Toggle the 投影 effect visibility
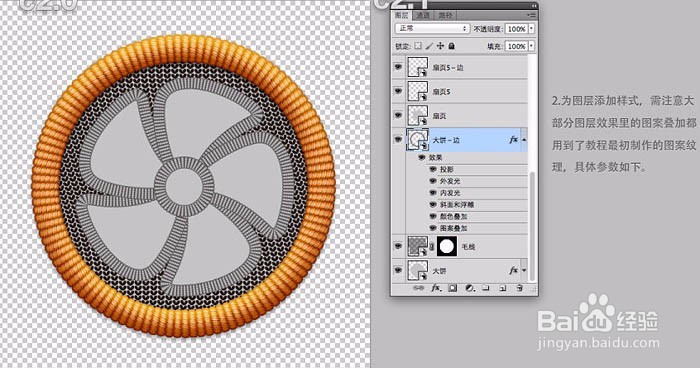Screen dimensions: 700x368 tap(433, 169)
